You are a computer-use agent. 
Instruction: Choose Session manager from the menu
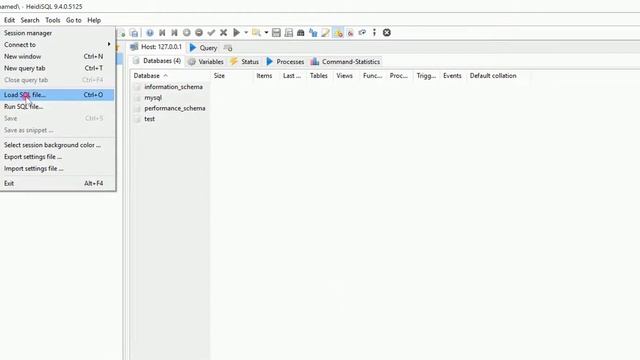pos(57,33)
